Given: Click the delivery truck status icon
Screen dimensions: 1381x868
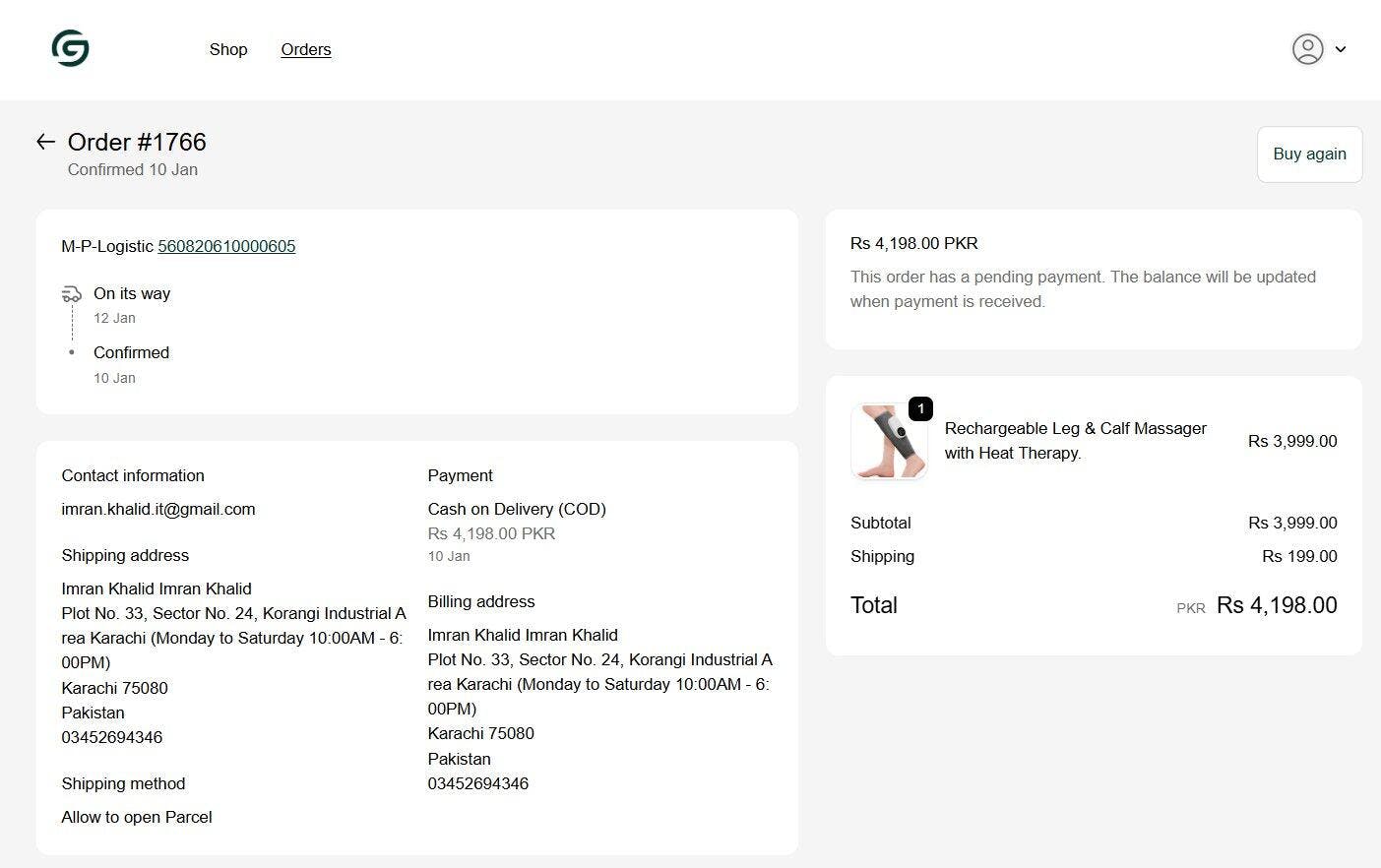Looking at the screenshot, I should pyautogui.click(x=72, y=294).
